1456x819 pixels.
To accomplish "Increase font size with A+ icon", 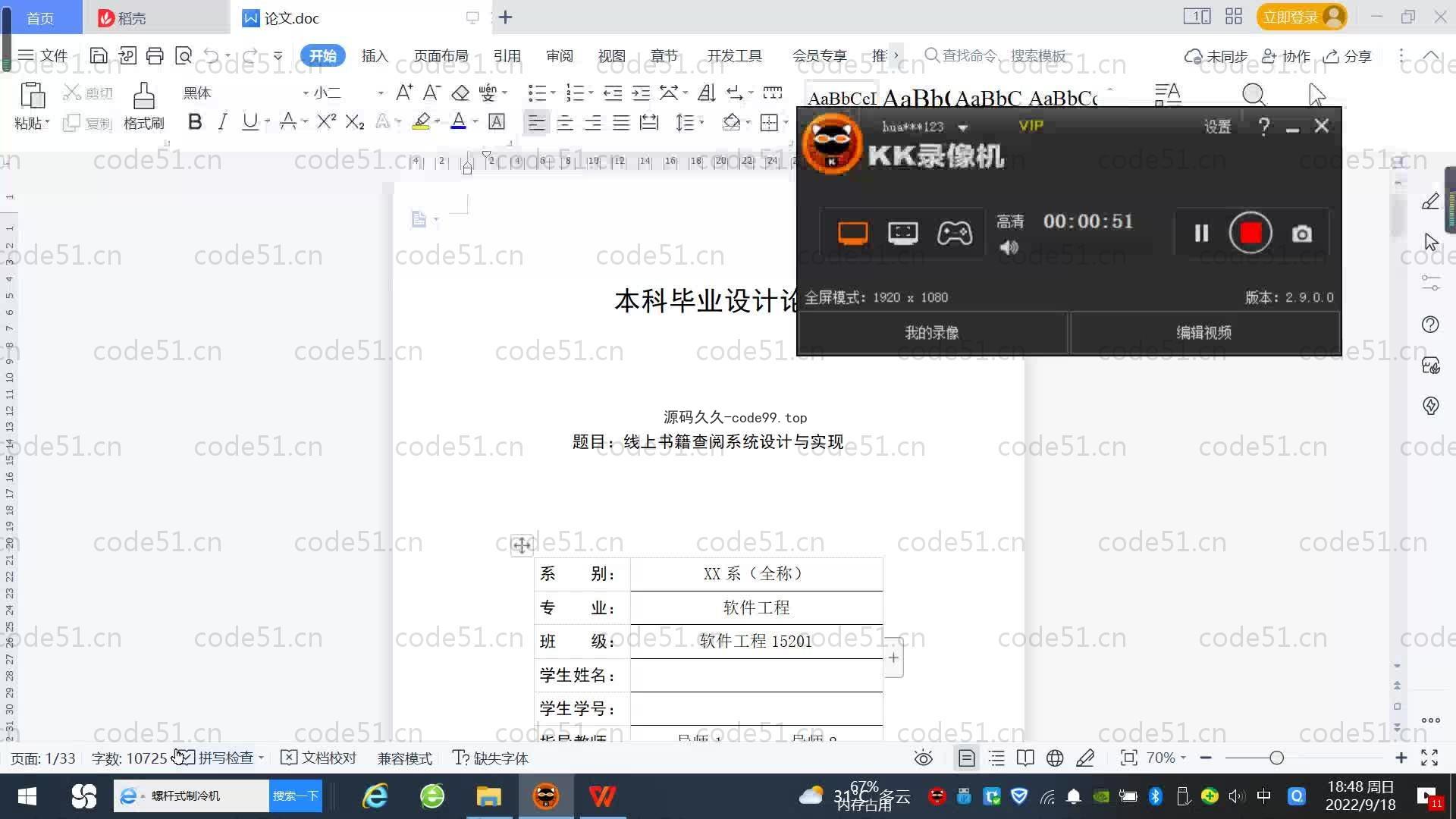I will (x=404, y=93).
